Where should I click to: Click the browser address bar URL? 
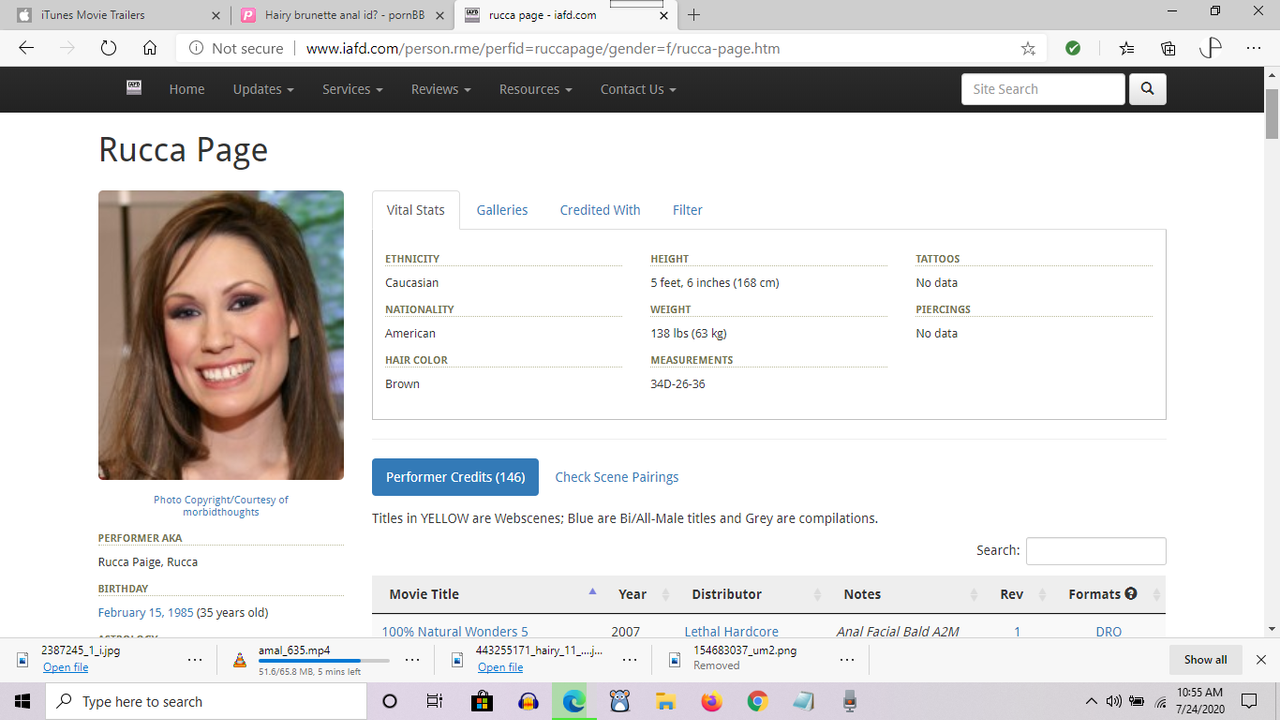pyautogui.click(x=543, y=48)
